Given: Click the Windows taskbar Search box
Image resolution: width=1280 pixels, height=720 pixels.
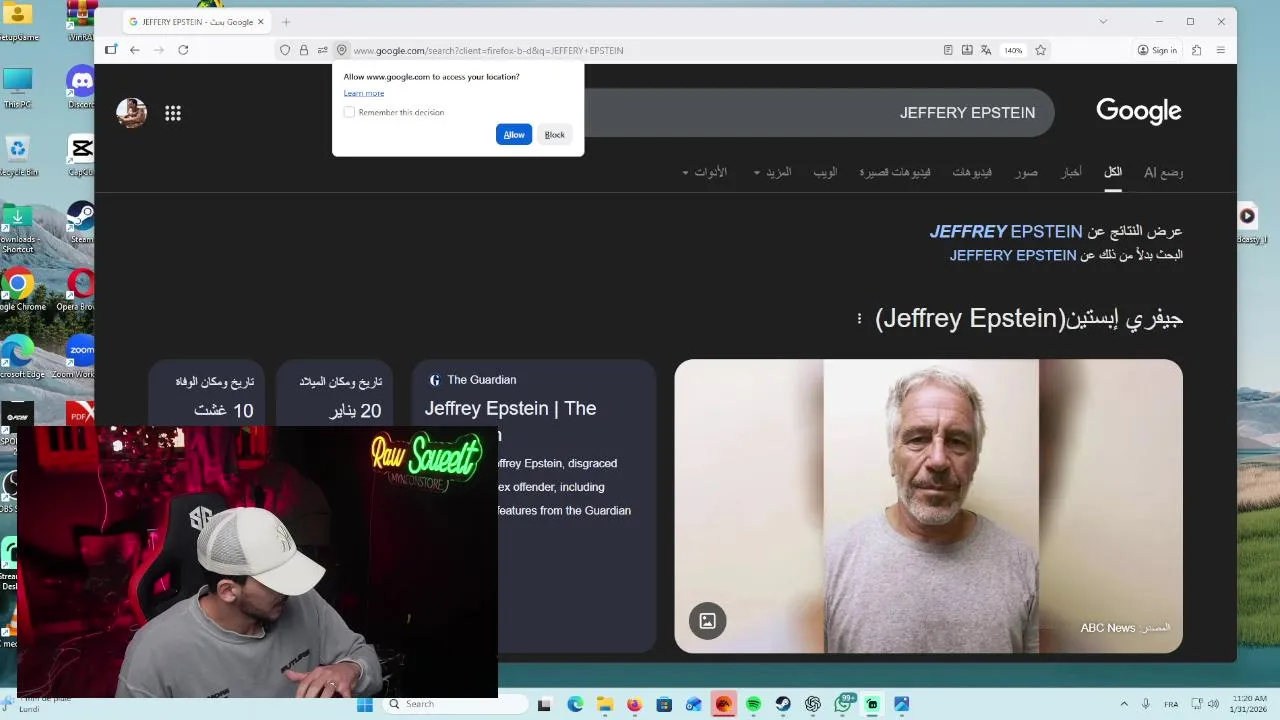Looking at the screenshot, I should click(x=456, y=704).
